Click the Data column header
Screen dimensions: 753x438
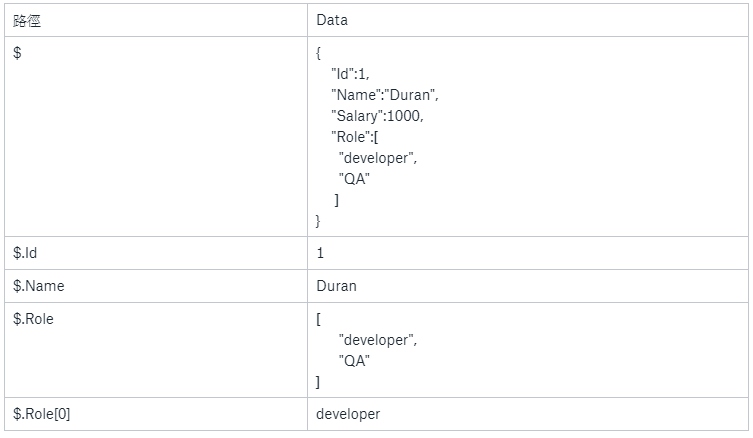point(332,20)
